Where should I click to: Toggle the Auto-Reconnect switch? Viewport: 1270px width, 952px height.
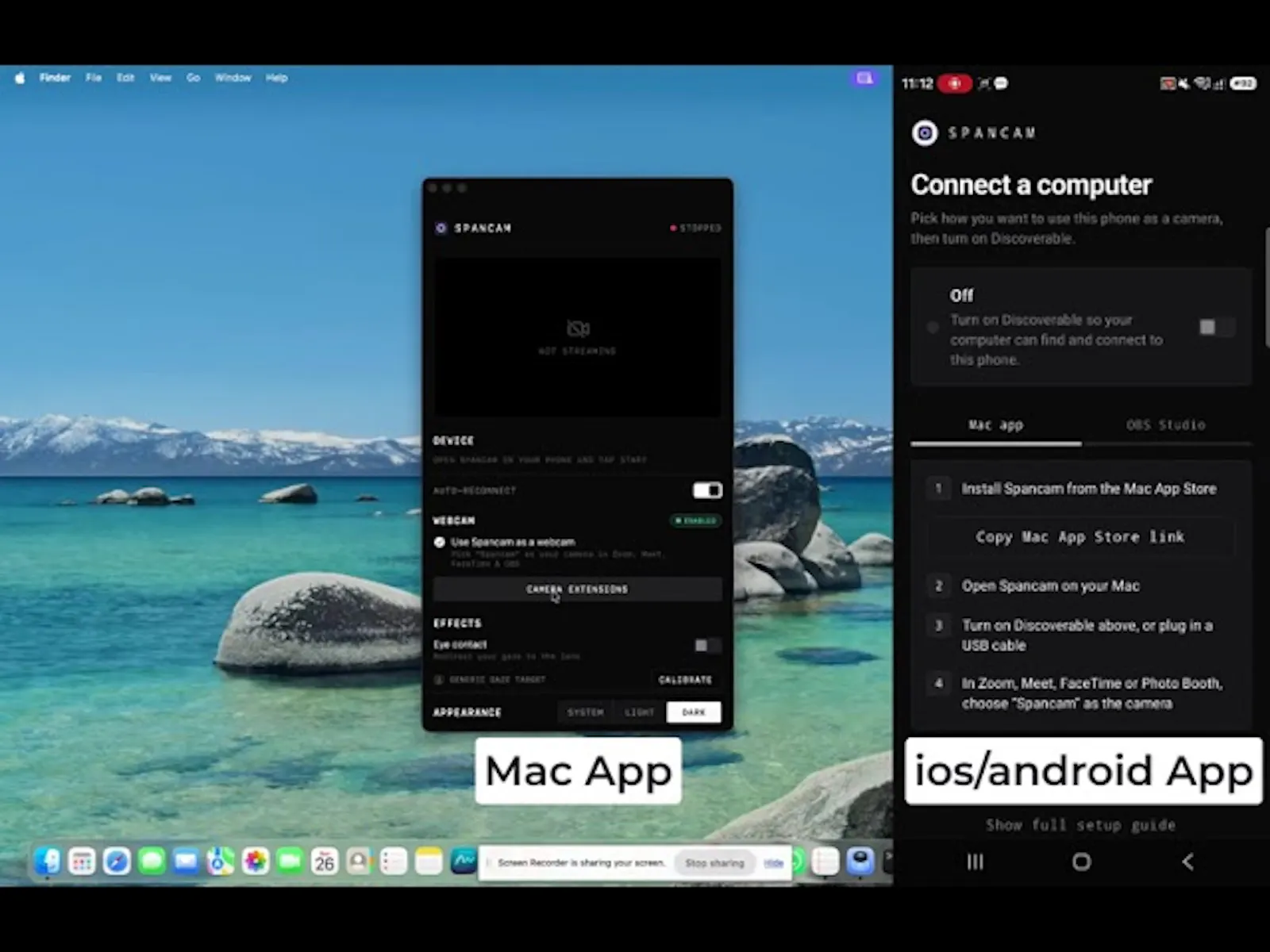pos(707,490)
